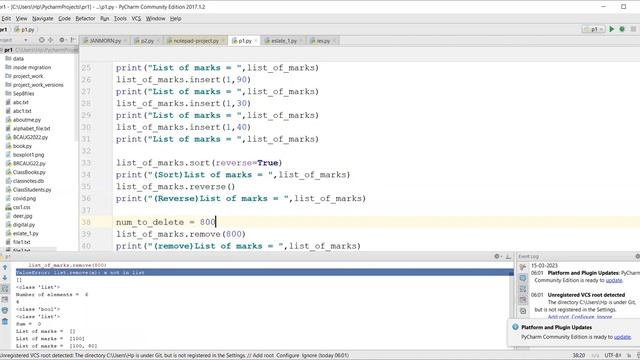Click Configure link in Event Log
The width and height of the screenshot is (640, 360).
[583, 317]
